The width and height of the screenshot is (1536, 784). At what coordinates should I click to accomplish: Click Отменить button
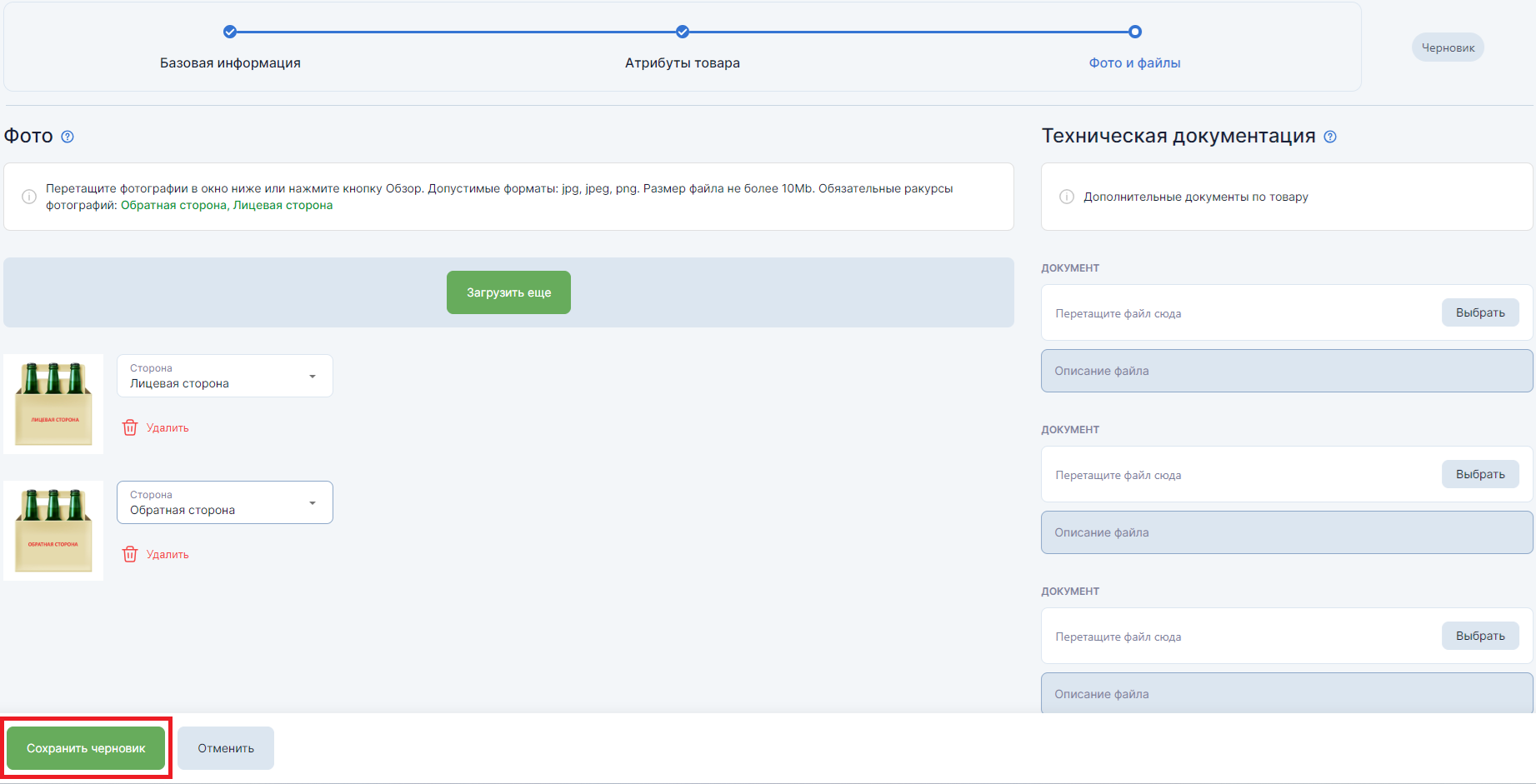tap(226, 748)
